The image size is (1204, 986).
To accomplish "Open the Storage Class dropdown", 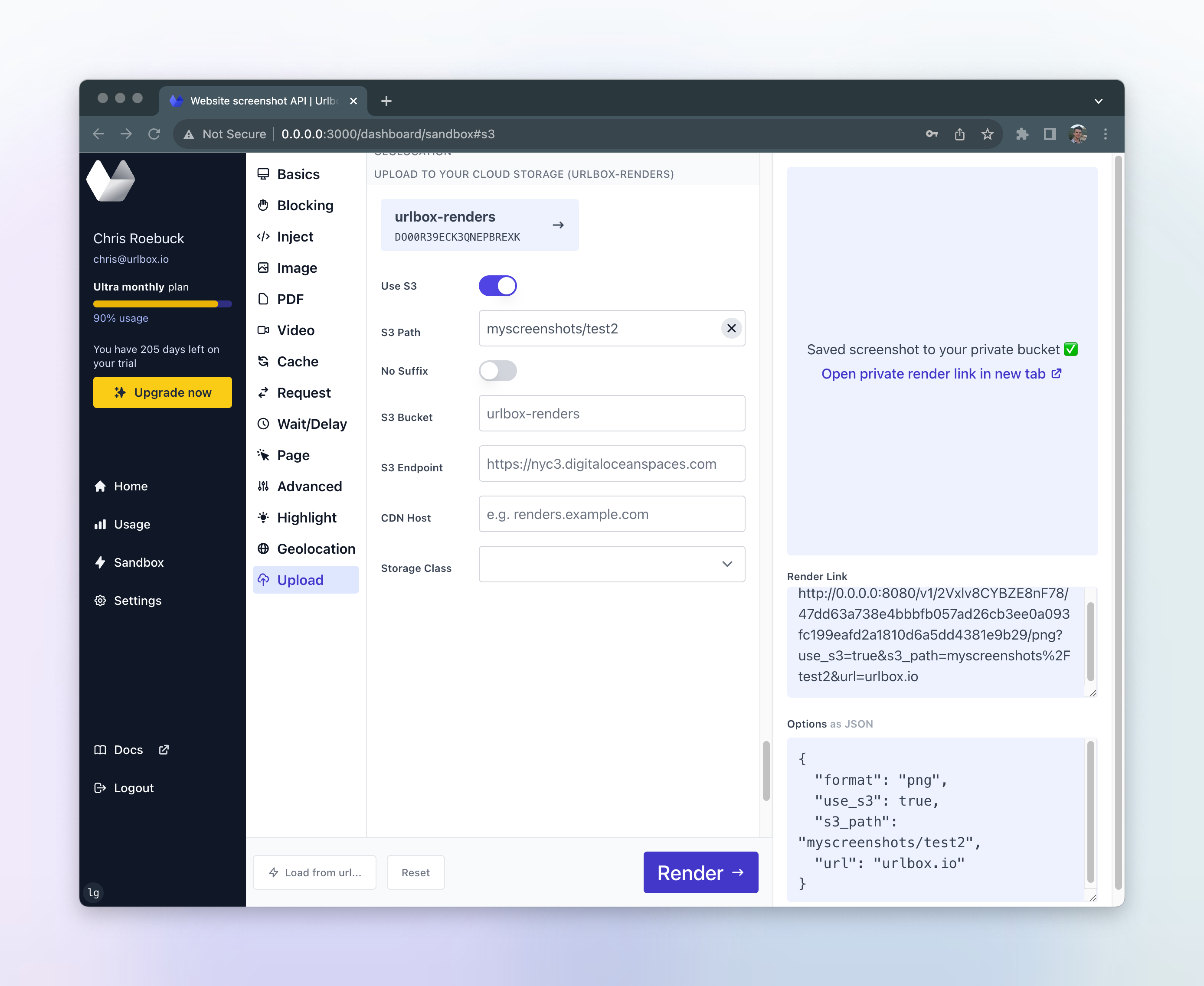I will click(612, 564).
